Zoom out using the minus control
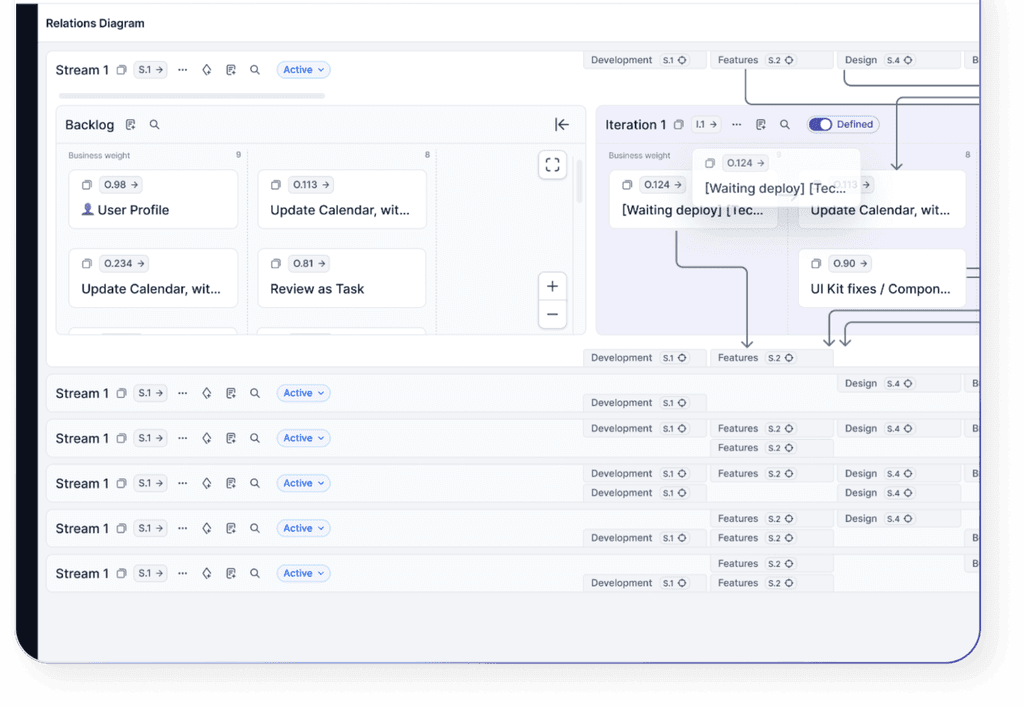Image resolution: width=1024 pixels, height=707 pixels. [552, 314]
